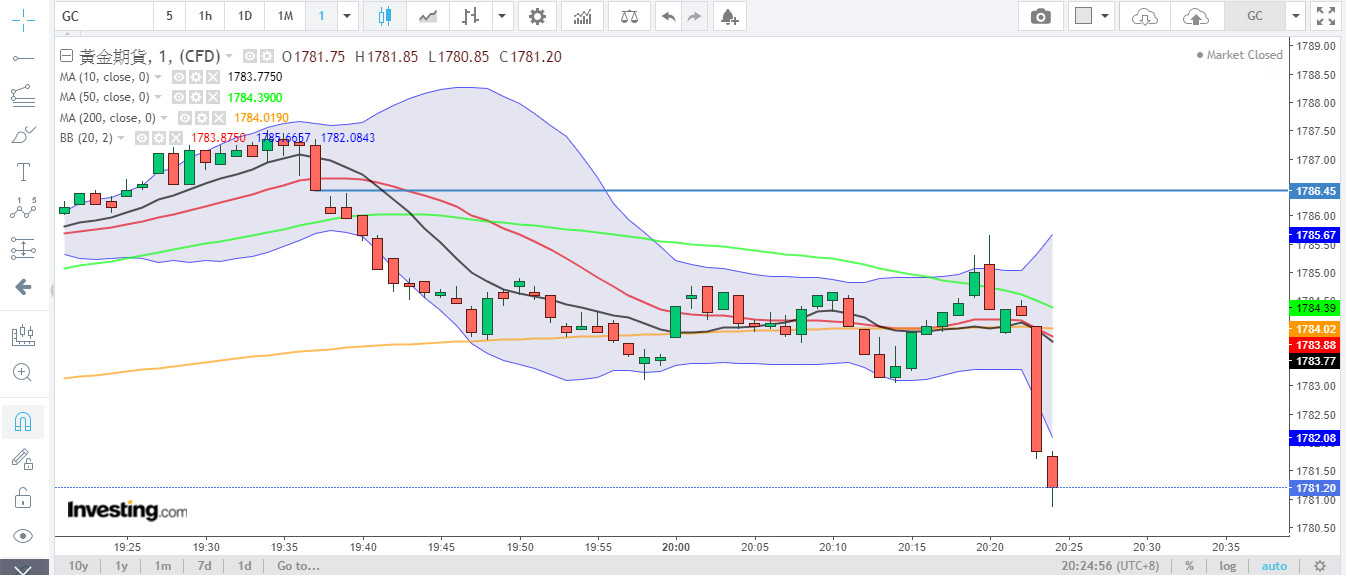Toggle auto scale at the bottom right
Viewport: 1363px width, 575px height.
[x=1274, y=566]
